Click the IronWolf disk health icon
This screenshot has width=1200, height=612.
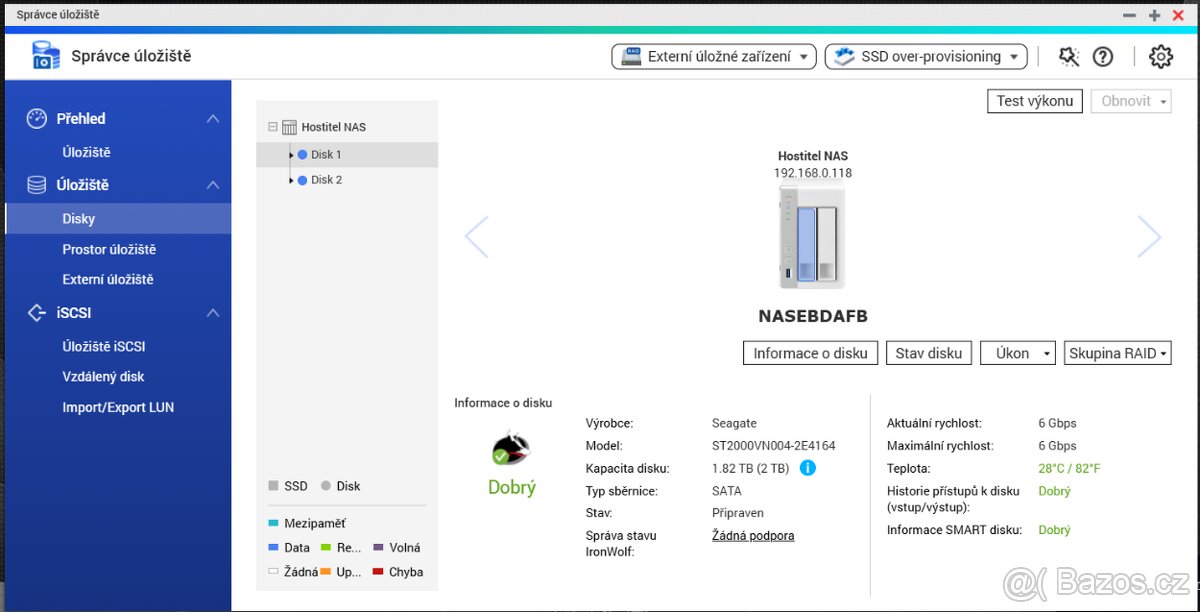pyautogui.click(x=511, y=448)
